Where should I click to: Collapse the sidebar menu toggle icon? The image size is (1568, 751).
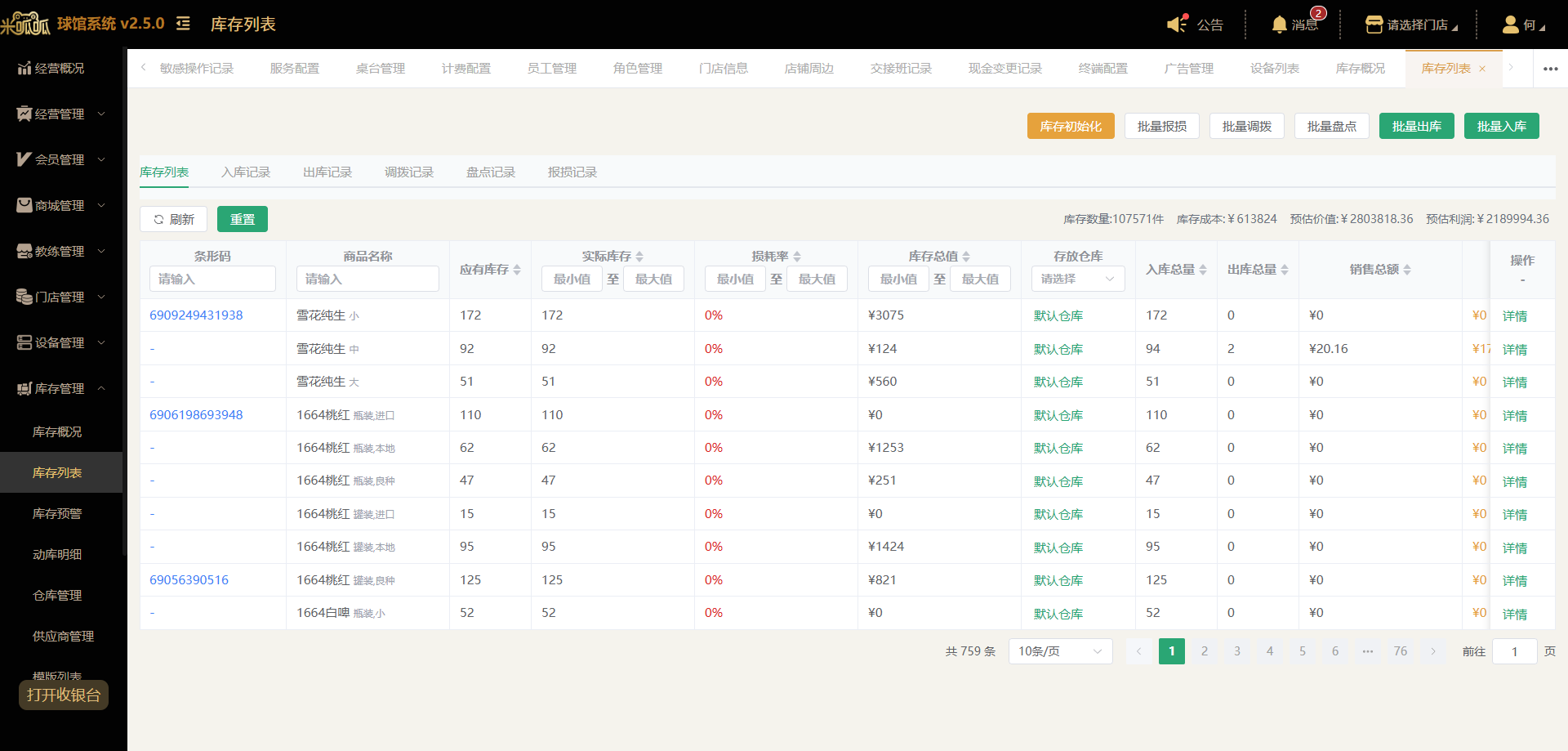183,24
